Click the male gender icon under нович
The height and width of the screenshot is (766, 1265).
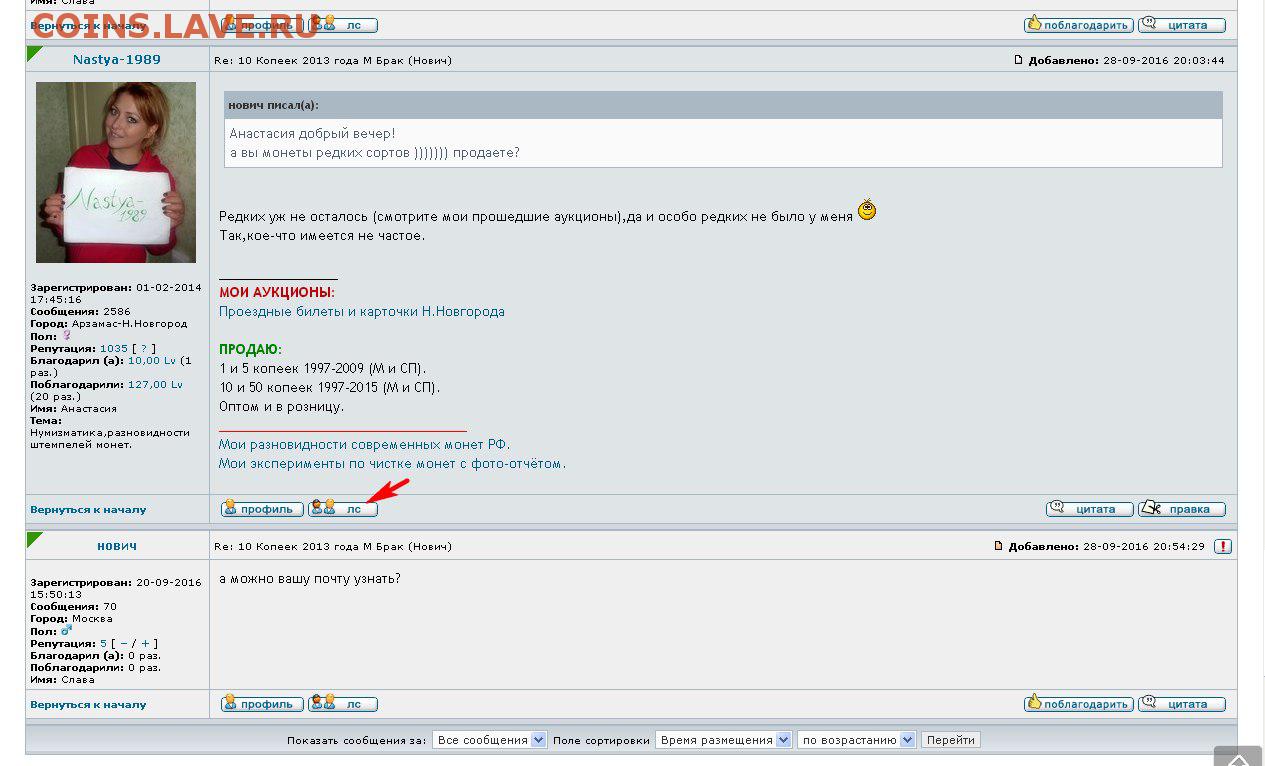point(66,631)
